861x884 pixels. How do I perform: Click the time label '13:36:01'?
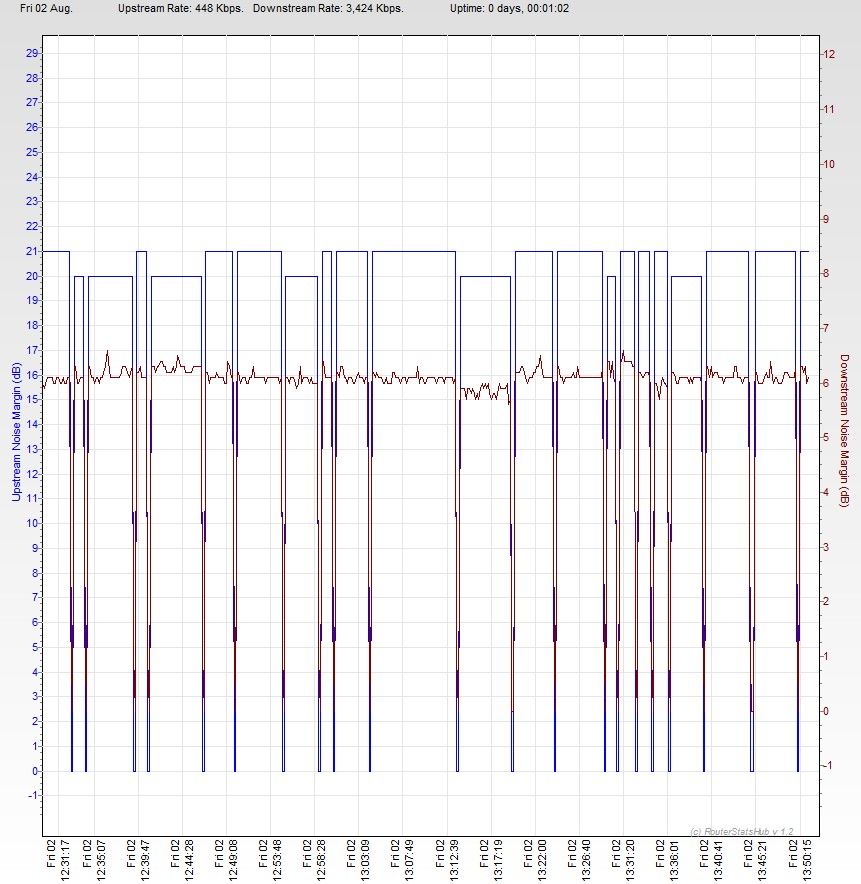[674, 860]
